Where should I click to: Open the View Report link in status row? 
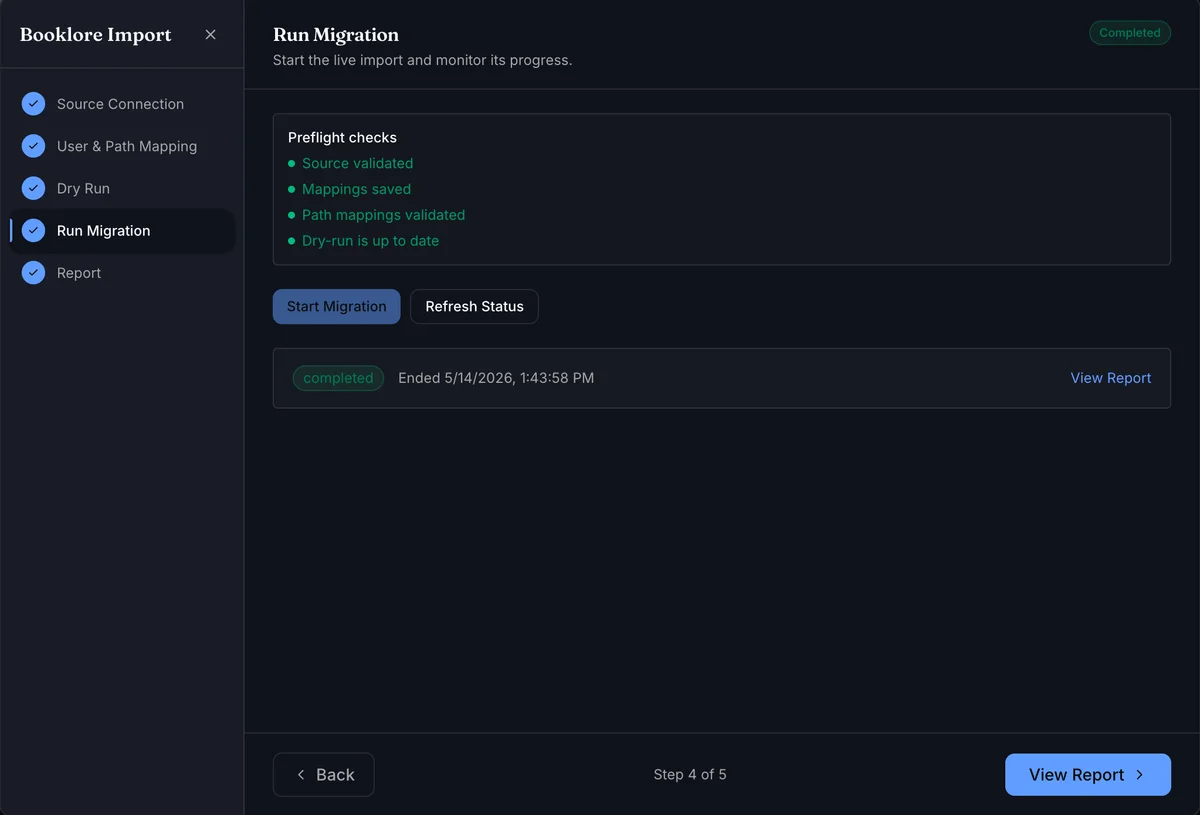tap(1110, 378)
